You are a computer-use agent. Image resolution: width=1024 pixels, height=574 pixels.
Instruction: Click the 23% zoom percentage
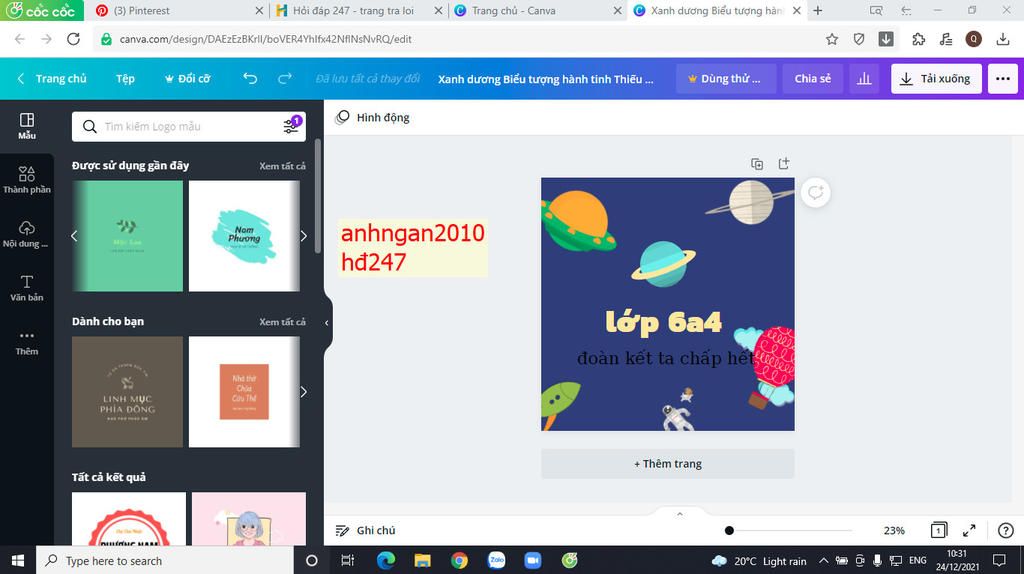point(894,530)
